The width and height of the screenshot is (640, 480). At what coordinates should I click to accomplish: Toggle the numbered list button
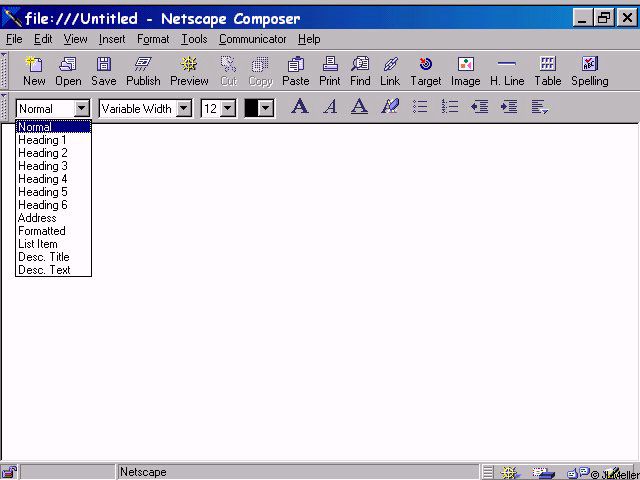click(x=450, y=107)
